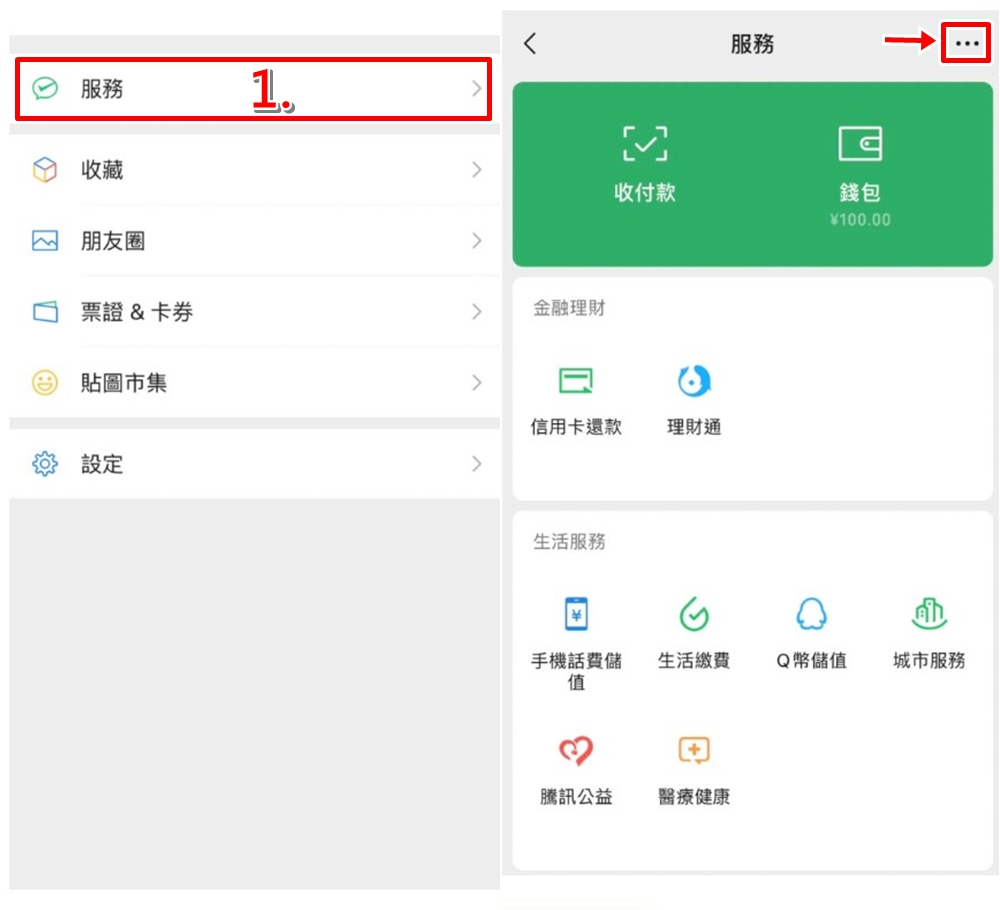Screen dimensions: 1000x910
Task: Expand the 貼圖市集 row chevron
Action: pyautogui.click(x=476, y=383)
